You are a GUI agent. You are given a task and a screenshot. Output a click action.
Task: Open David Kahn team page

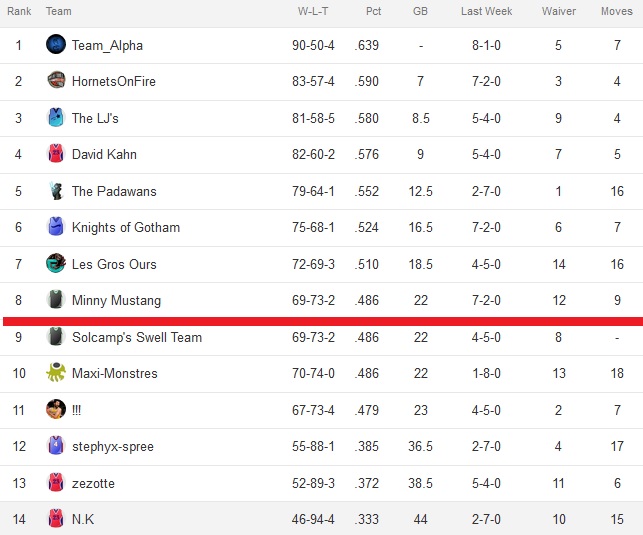pos(104,154)
